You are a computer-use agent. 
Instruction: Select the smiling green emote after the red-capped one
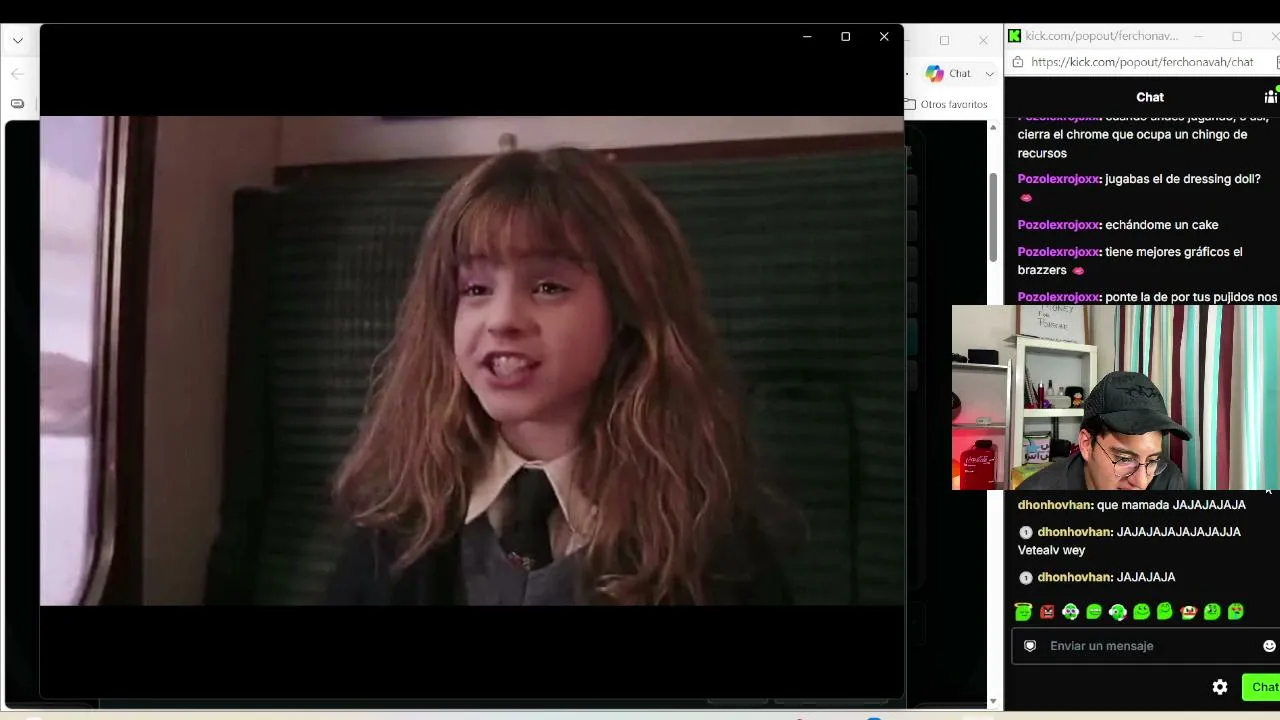(x=1212, y=612)
